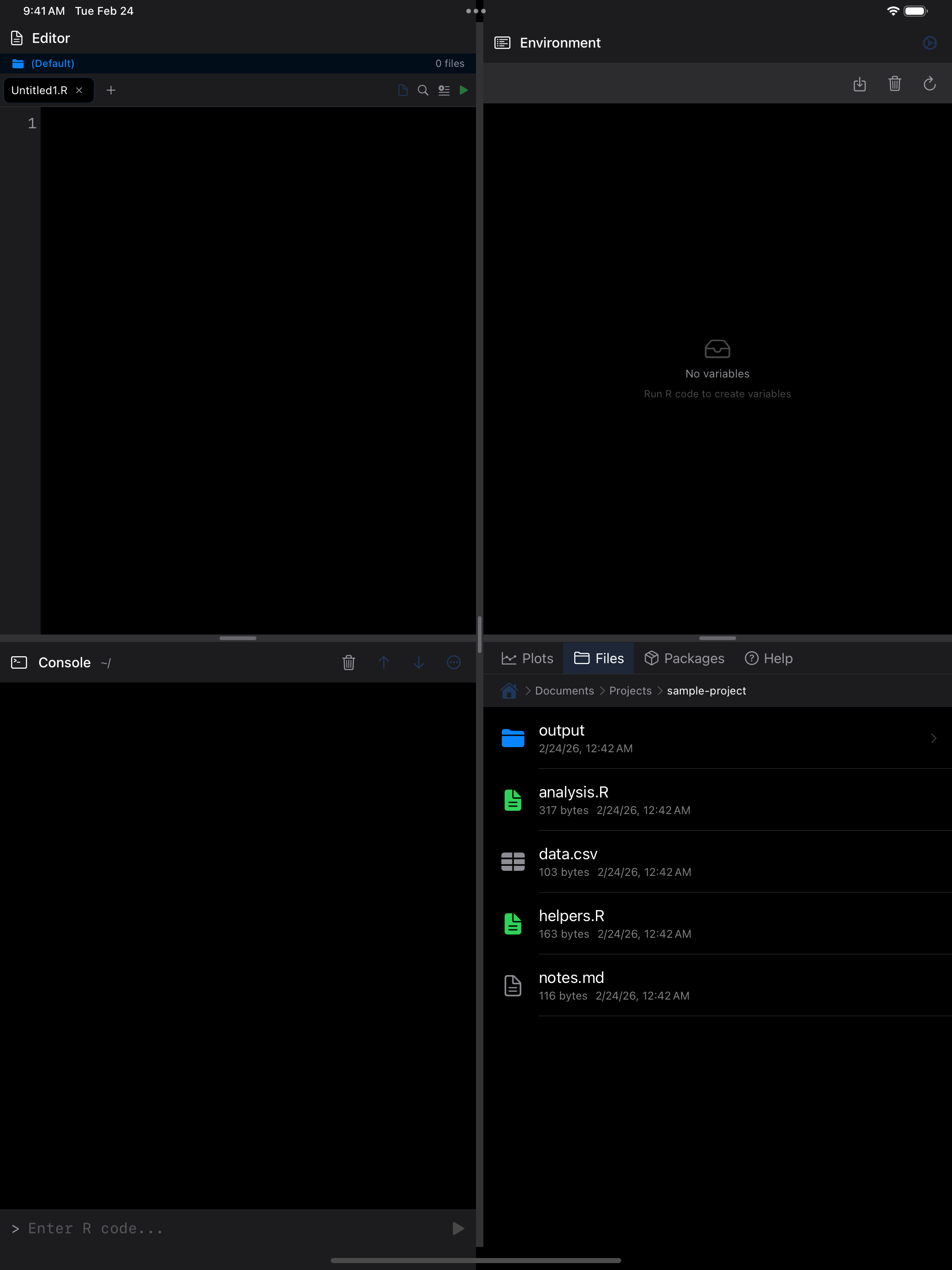Screen dimensions: 952x1270
Task: Create a new file using the blue document icon
Action: (x=402, y=90)
